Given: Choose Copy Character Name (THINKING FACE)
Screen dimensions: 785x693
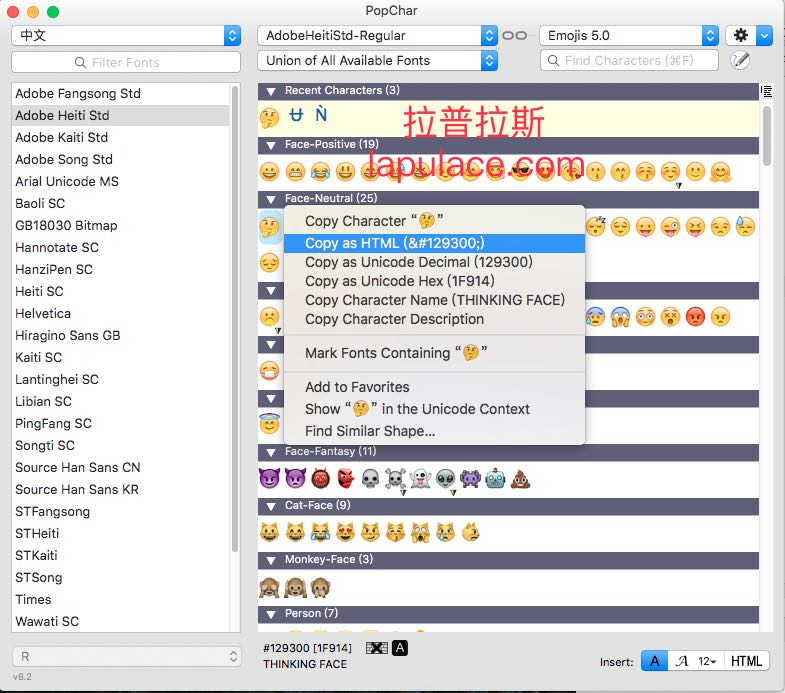Looking at the screenshot, I should [434, 300].
